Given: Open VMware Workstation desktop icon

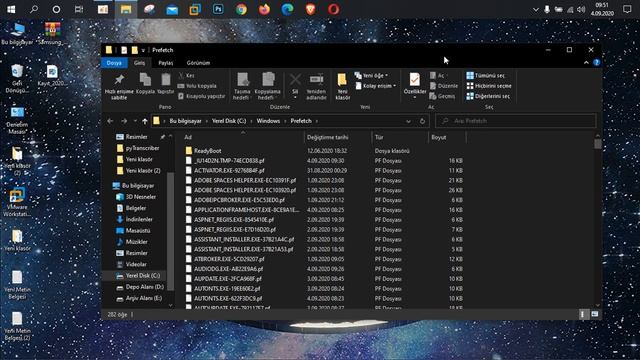Looking at the screenshot, I should click(x=17, y=202).
